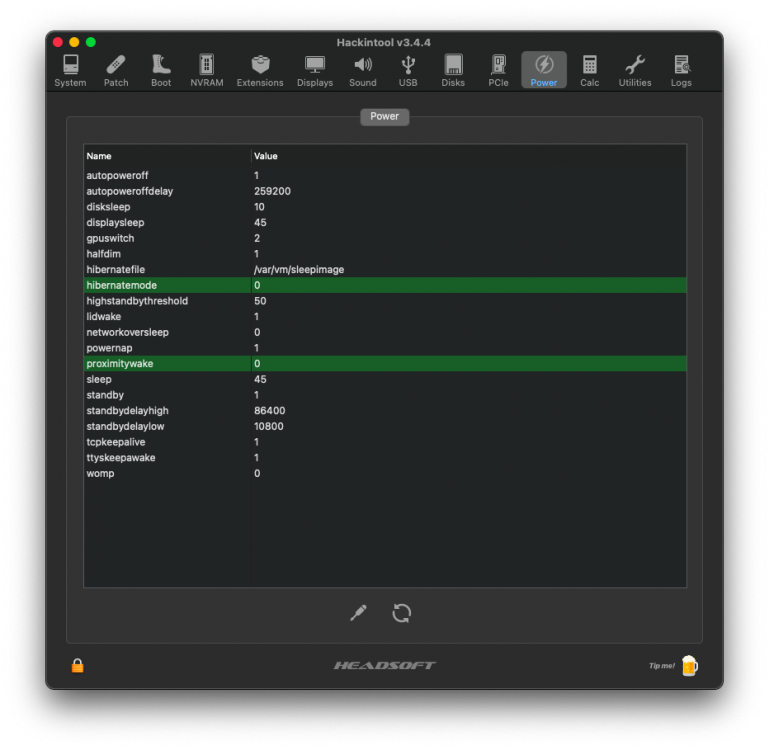This screenshot has height=750, width=769.
Task: Open the Patch section
Action: pos(116,70)
